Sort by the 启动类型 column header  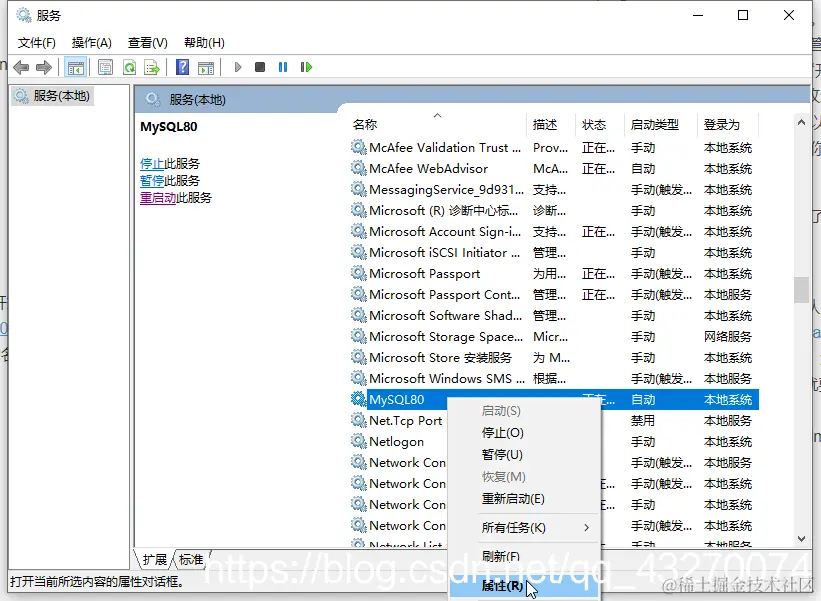[x=661, y=125]
